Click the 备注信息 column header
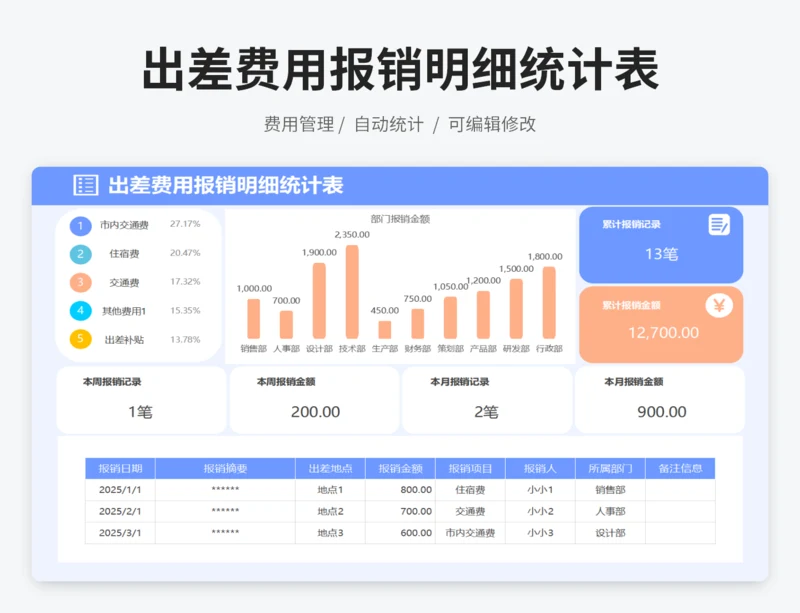 point(680,469)
